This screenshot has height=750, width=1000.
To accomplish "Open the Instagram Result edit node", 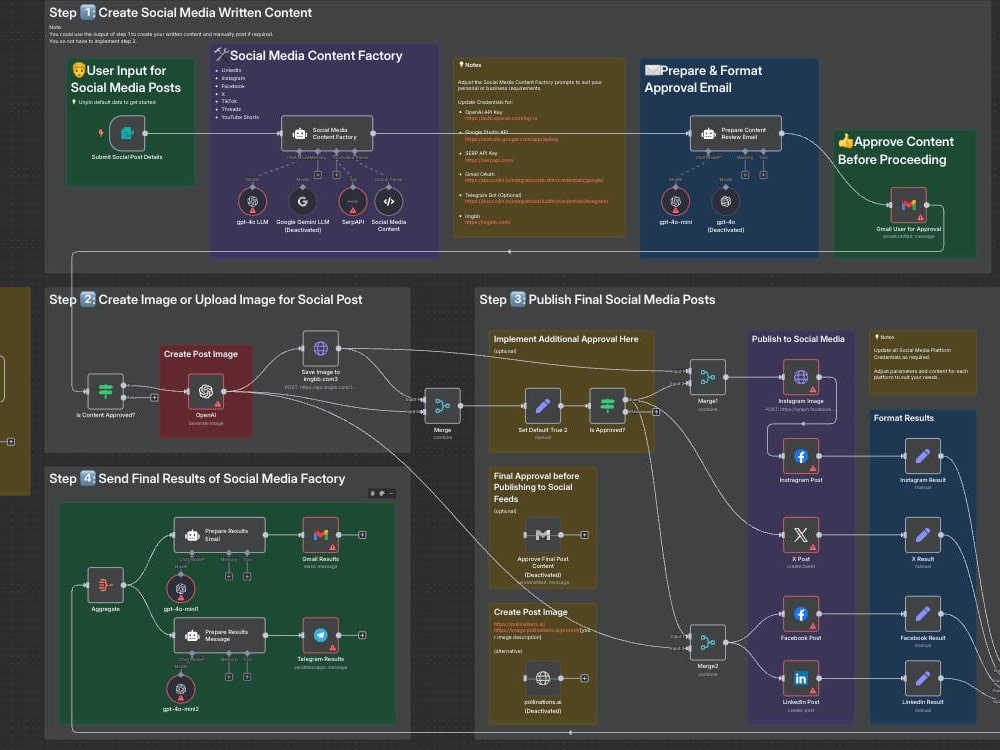I will click(923, 456).
